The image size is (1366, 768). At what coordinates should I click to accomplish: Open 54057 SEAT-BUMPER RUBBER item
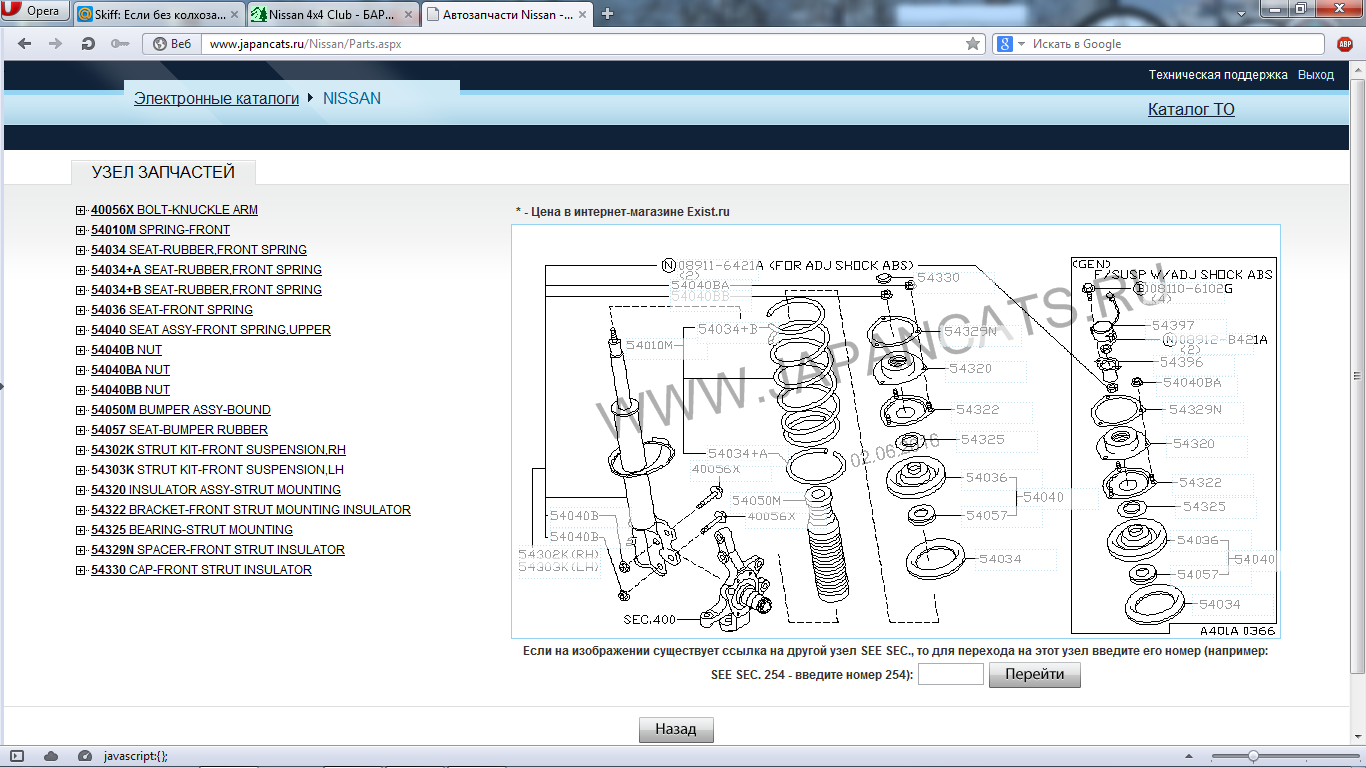point(179,430)
